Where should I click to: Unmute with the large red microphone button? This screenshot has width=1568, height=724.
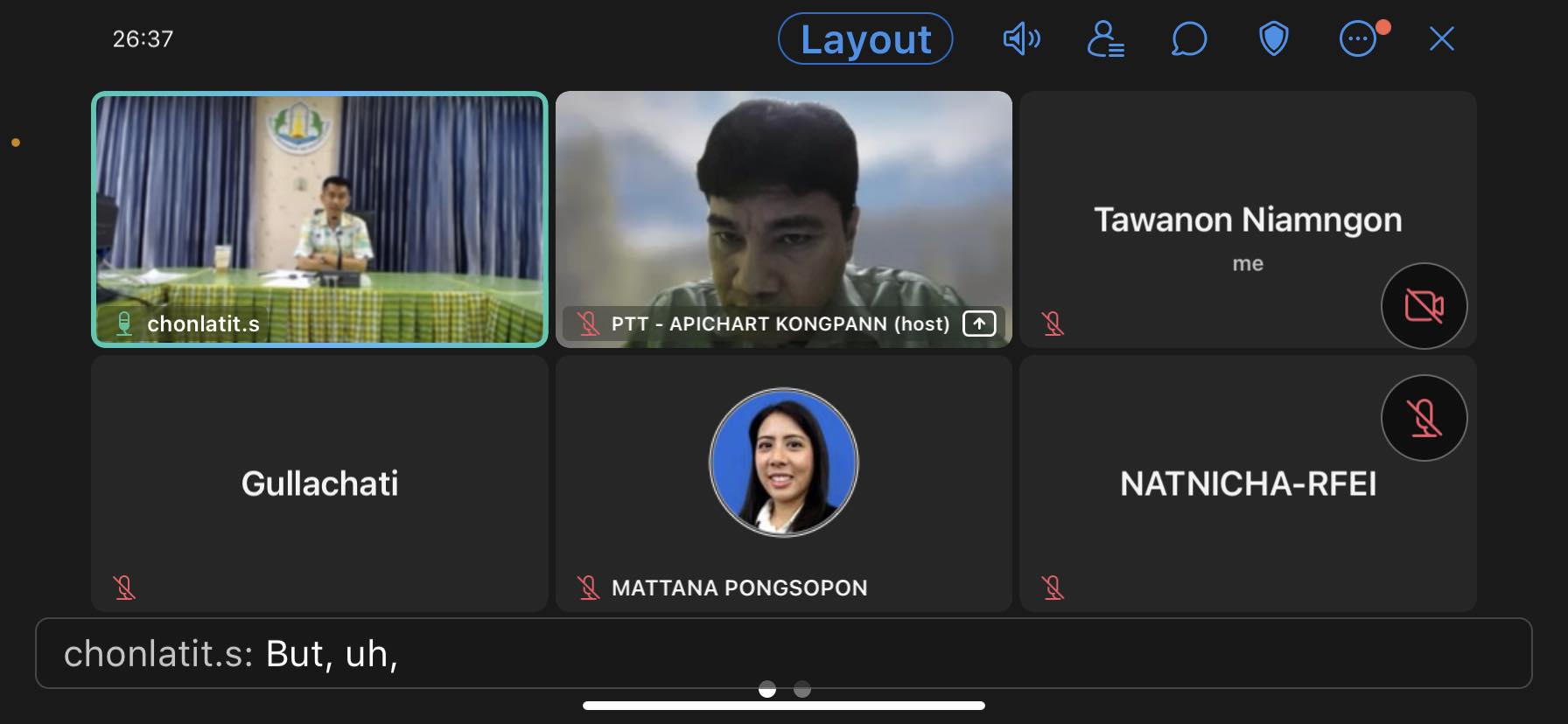[1424, 418]
